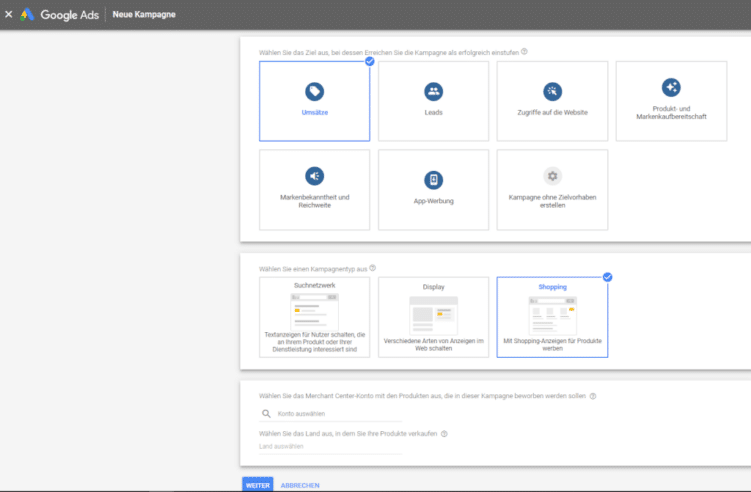Click the gear icon for Kampagne ohne Zielvorhaben
The image size is (751, 492).
click(x=552, y=176)
